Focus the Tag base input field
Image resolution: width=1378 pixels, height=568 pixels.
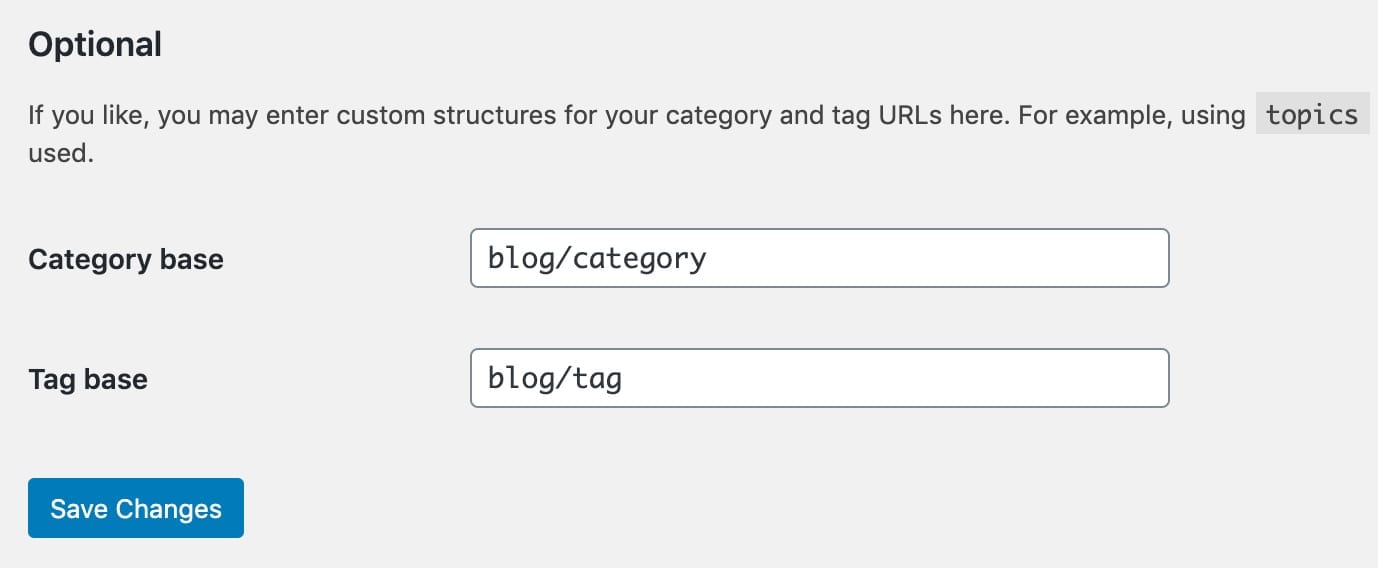(x=819, y=378)
